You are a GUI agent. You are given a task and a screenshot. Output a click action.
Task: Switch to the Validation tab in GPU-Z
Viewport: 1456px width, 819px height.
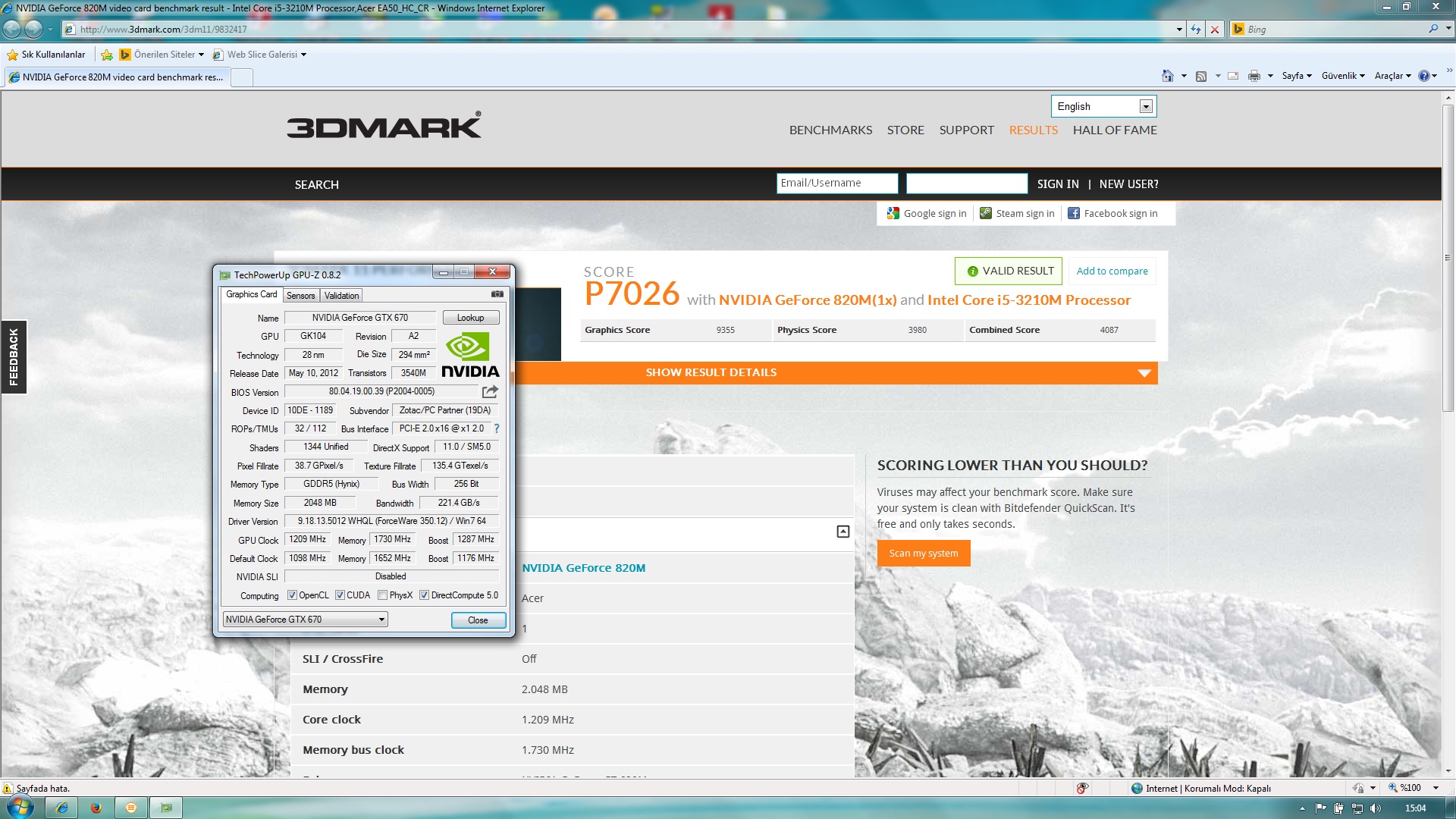pos(341,296)
